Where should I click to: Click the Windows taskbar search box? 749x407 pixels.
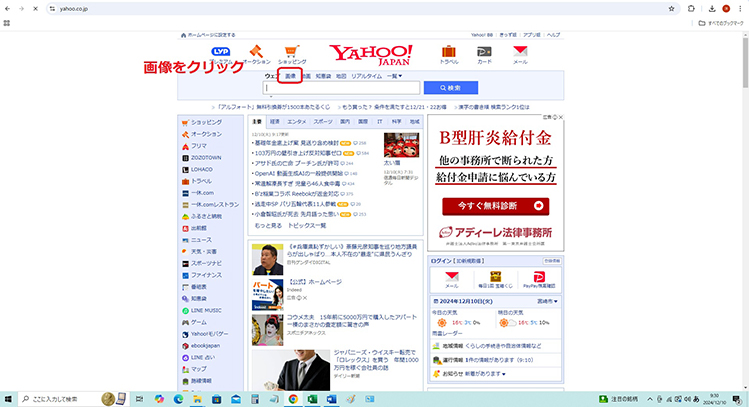74,399
